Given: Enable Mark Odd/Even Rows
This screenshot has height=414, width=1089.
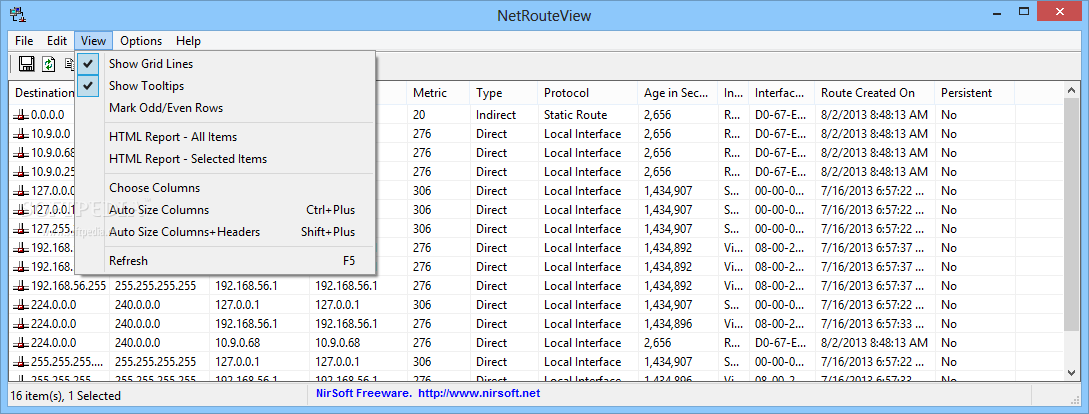Looking at the screenshot, I should point(226,108).
